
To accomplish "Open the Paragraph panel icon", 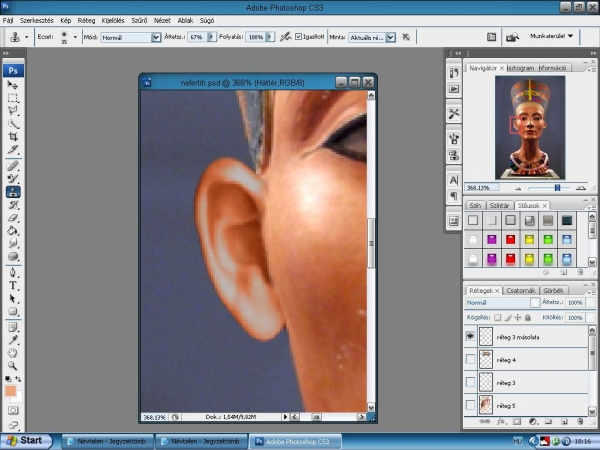I will [453, 196].
